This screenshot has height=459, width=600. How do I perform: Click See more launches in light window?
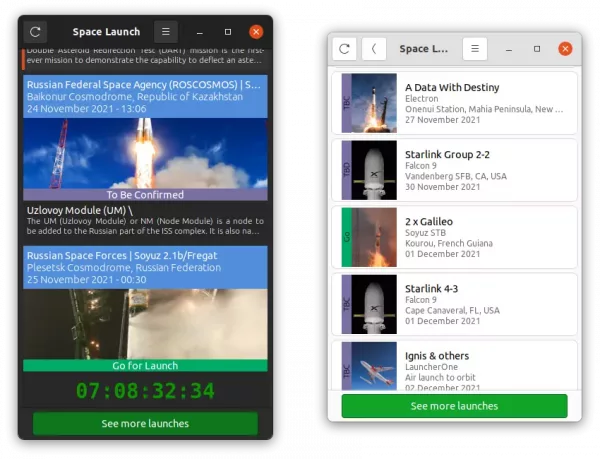pyautogui.click(x=454, y=406)
